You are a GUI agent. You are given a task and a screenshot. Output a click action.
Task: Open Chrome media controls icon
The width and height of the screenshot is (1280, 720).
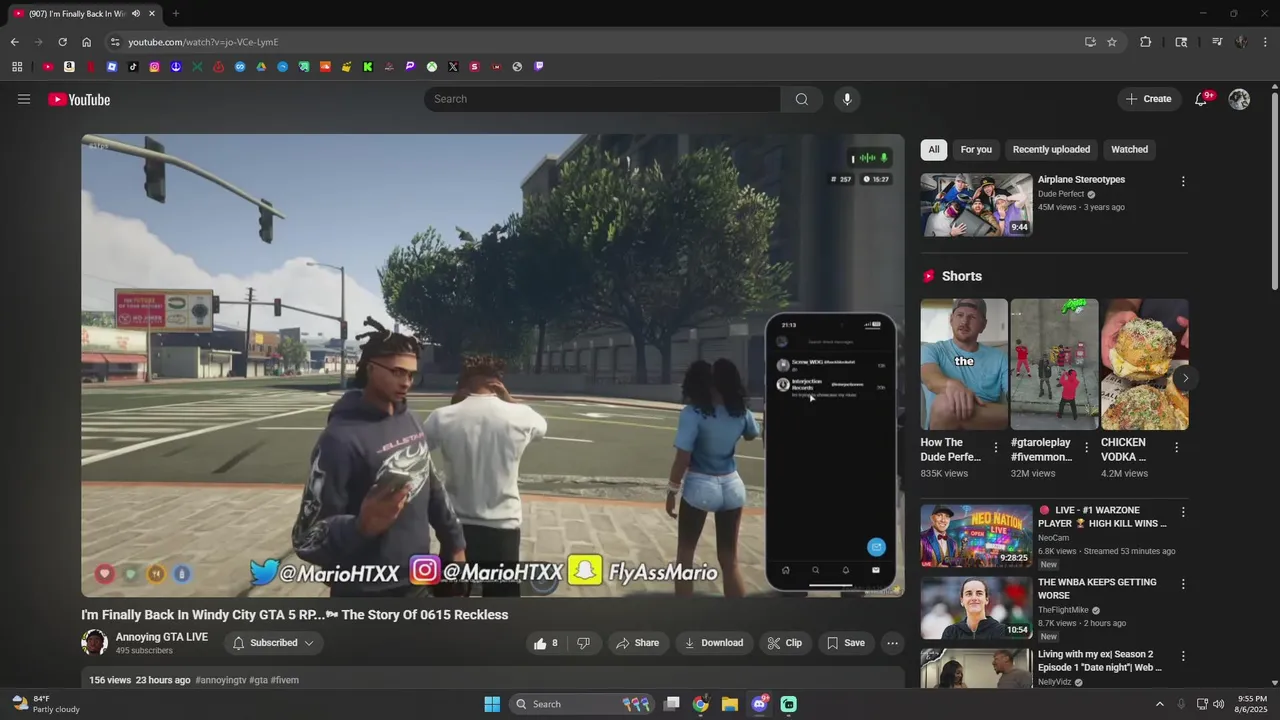point(1217,42)
